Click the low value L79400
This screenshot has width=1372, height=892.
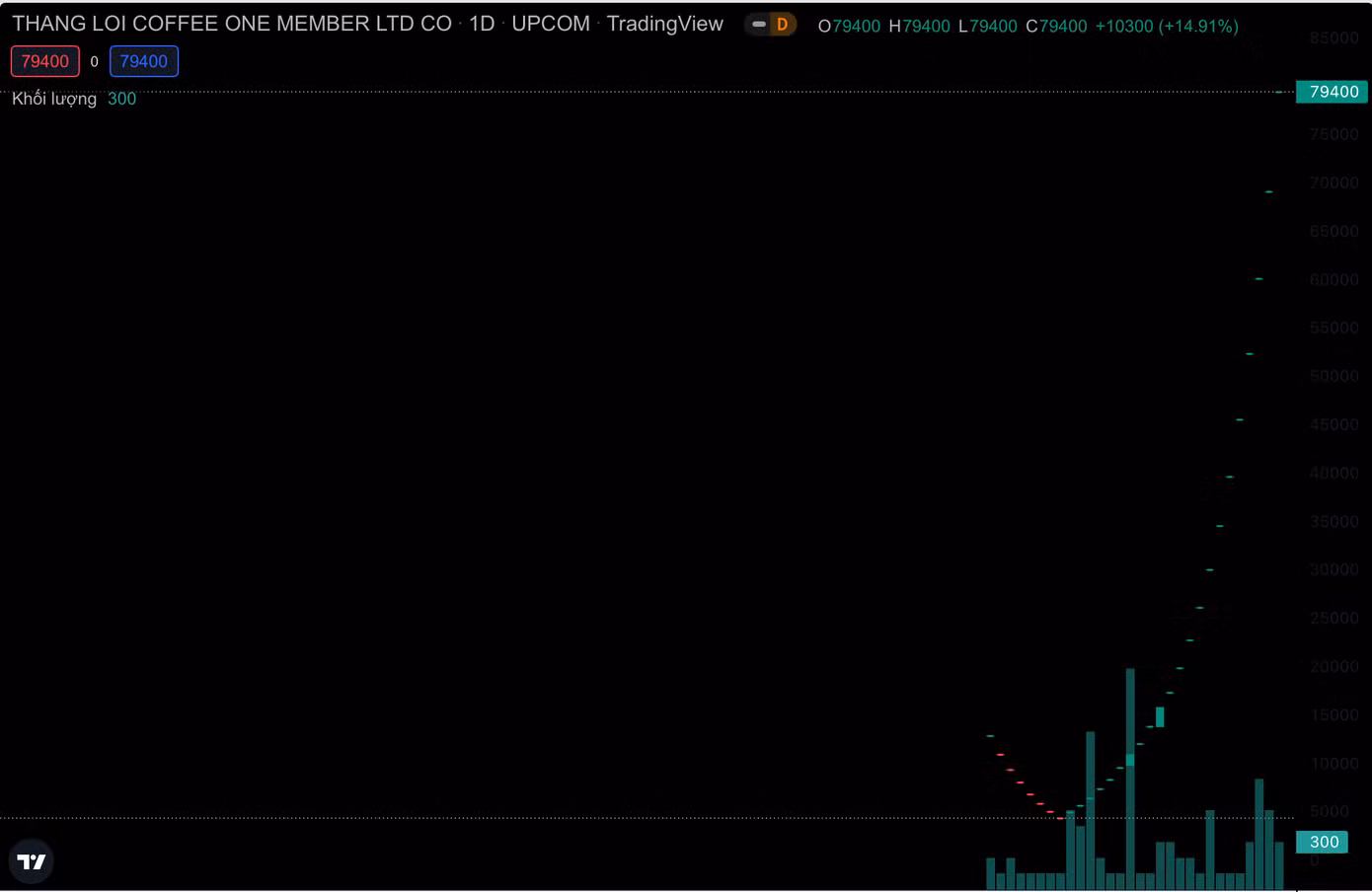pos(987,27)
